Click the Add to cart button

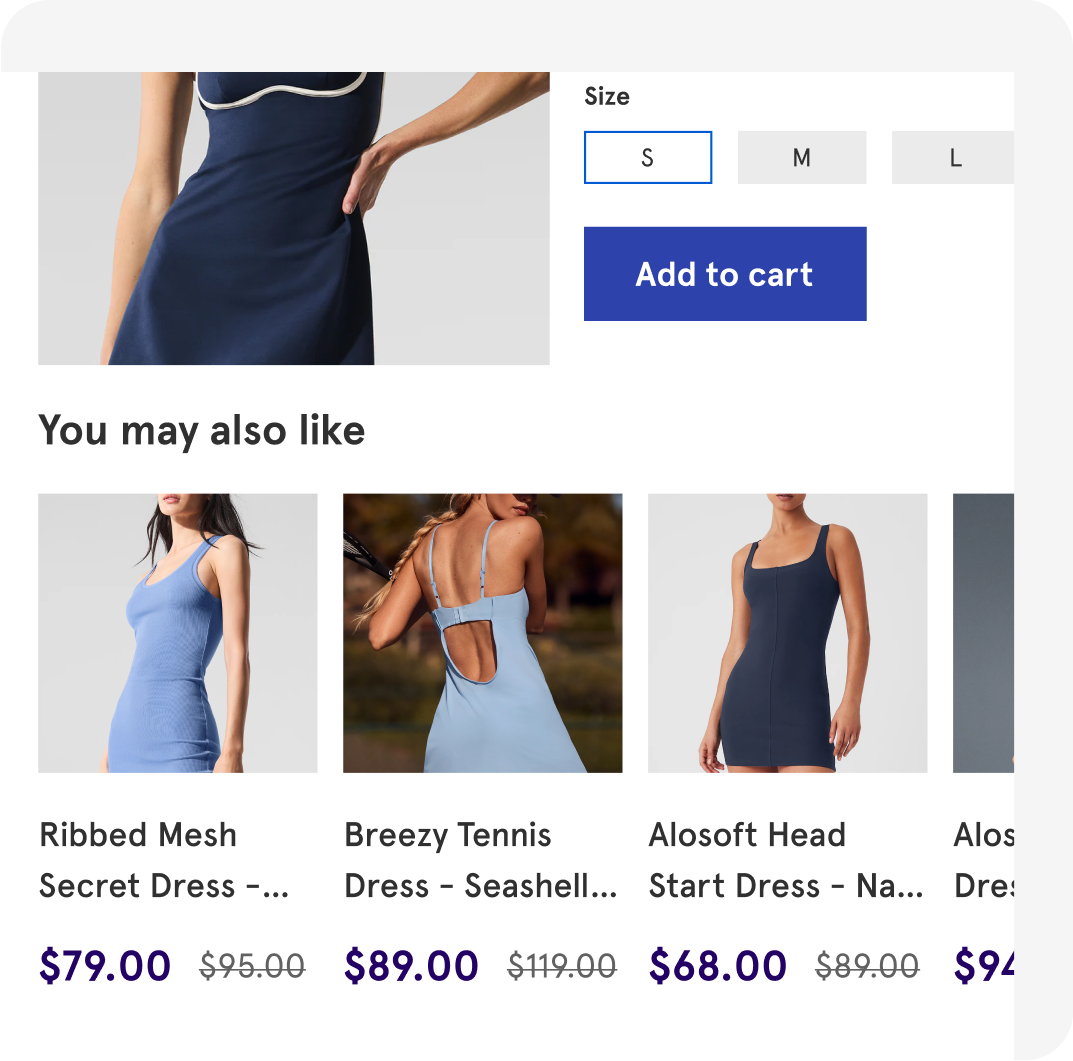pyautogui.click(x=725, y=274)
